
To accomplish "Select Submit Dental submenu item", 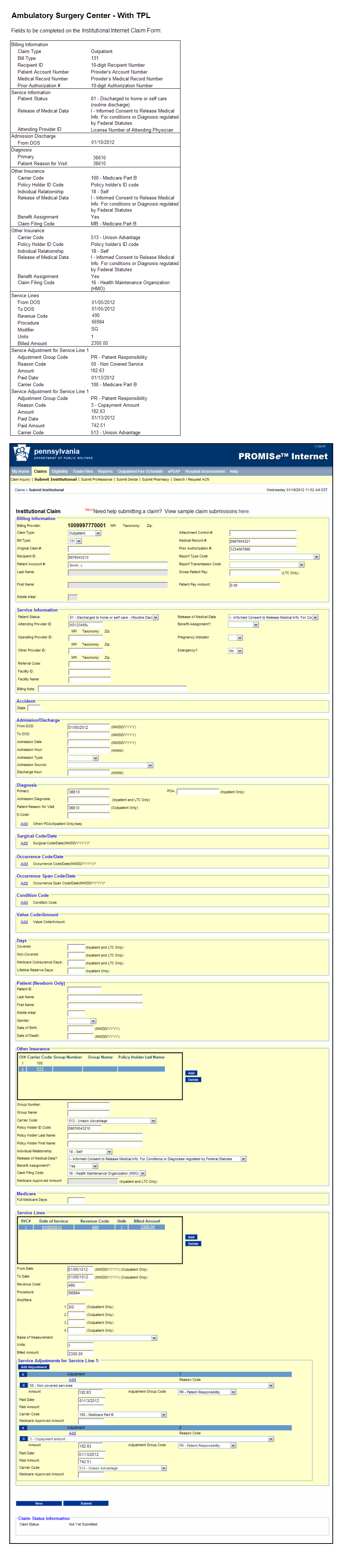I will coord(127,479).
